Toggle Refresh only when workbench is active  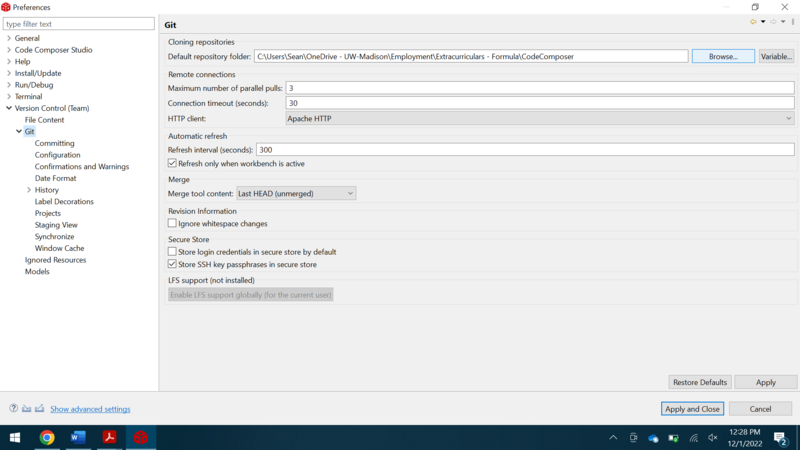(172, 163)
